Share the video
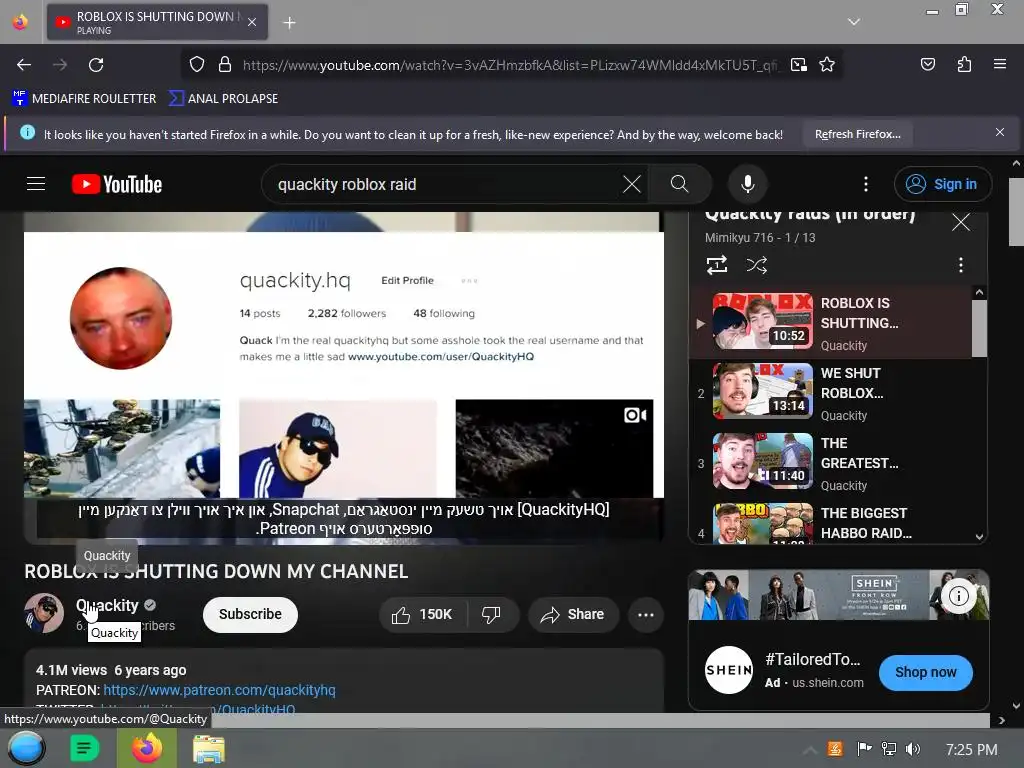 [x=573, y=615]
